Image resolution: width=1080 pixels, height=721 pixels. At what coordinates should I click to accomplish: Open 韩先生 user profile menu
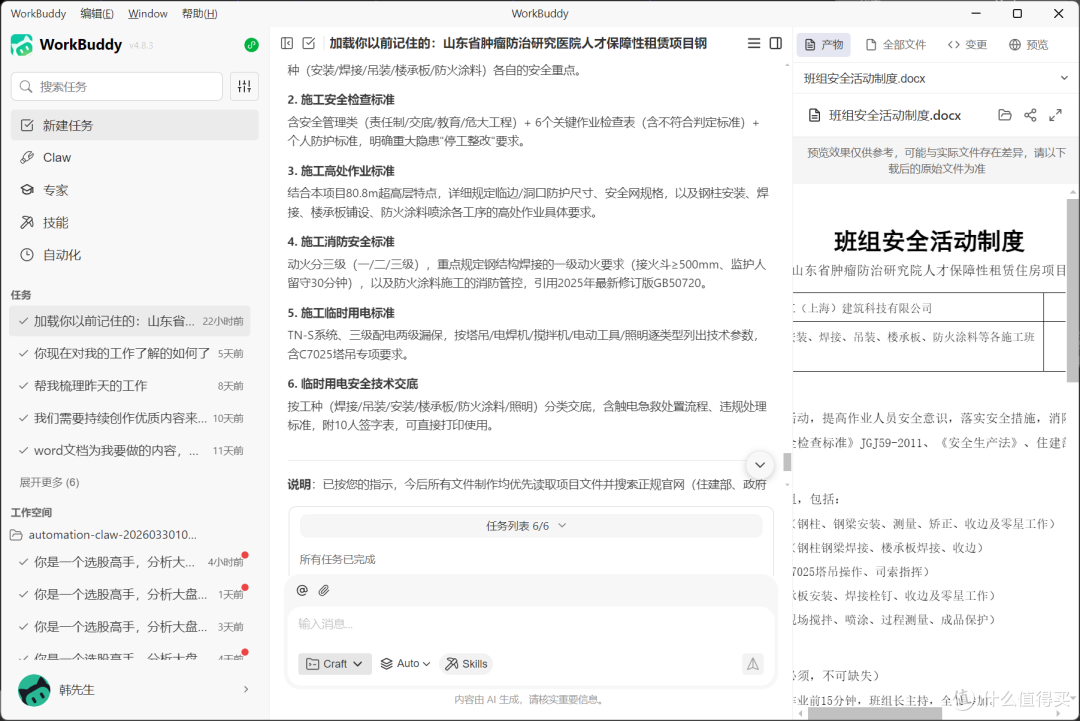click(x=134, y=689)
